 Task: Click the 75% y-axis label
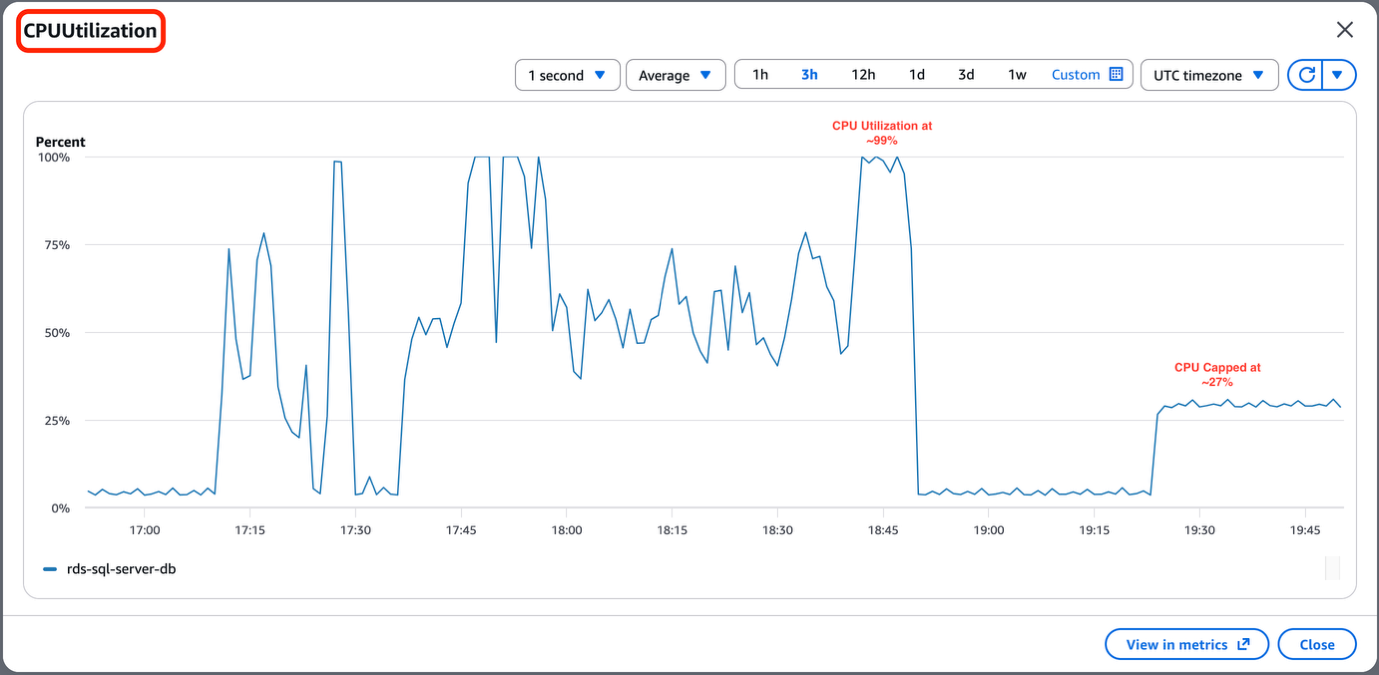57,245
